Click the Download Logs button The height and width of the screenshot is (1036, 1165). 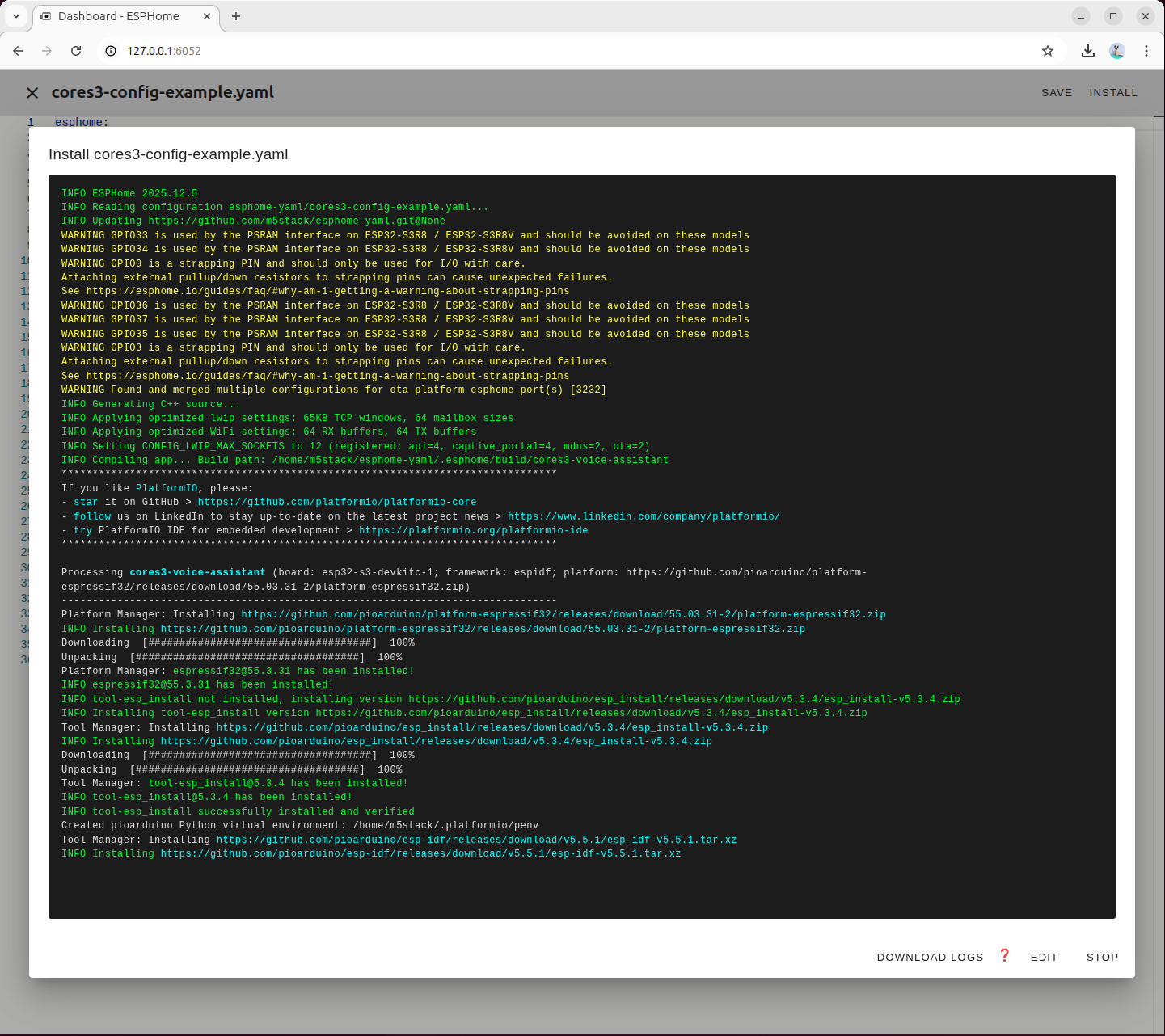tap(930, 957)
